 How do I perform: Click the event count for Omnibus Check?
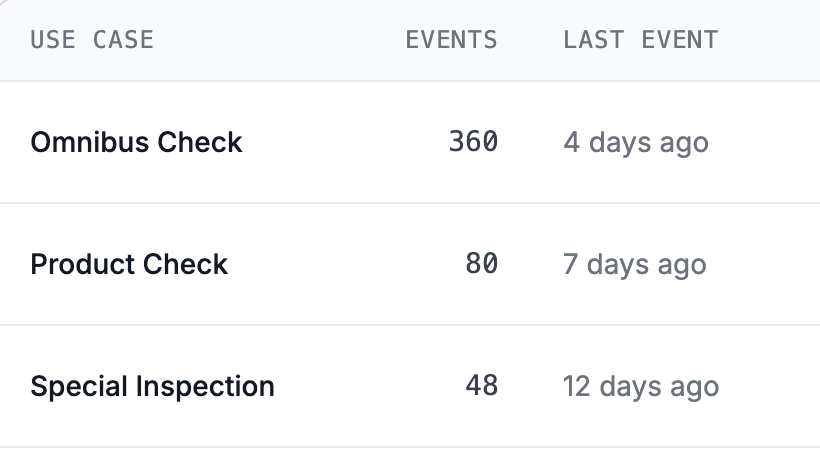coord(473,142)
